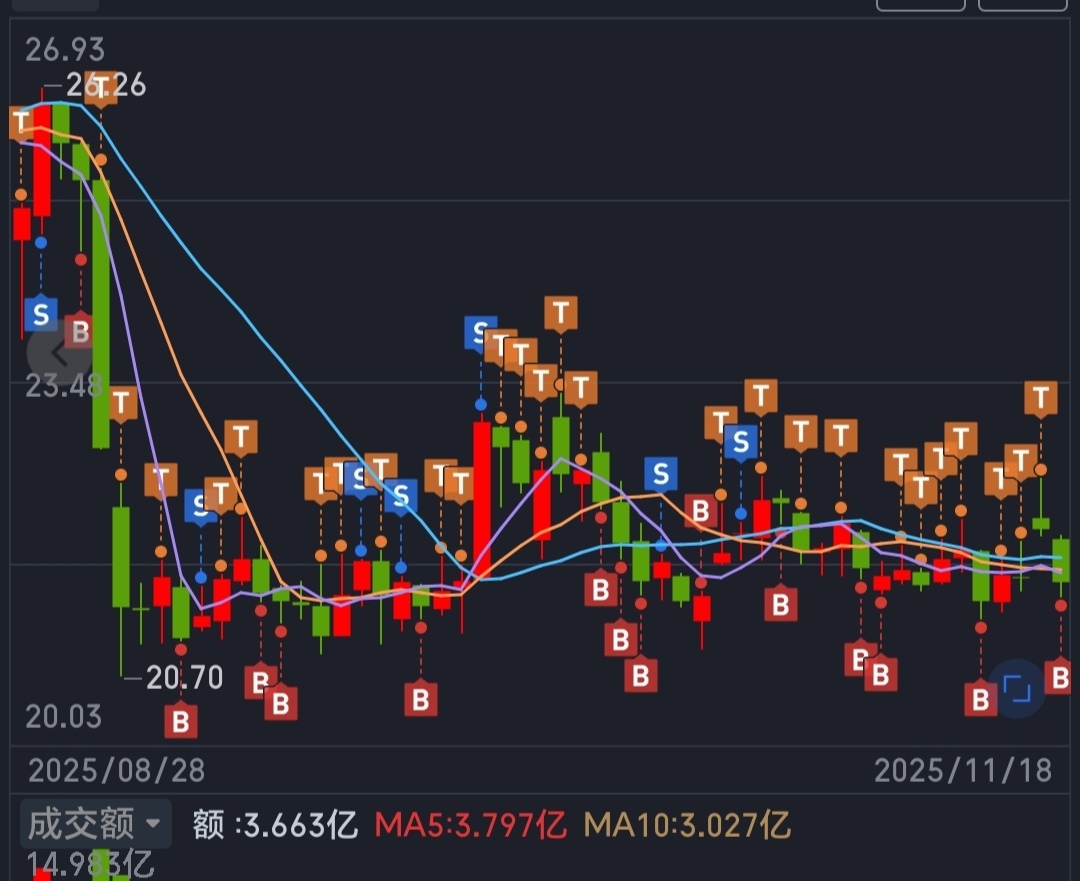
Task: Click the 额:3.663亿 turnover value
Action: pos(276,824)
